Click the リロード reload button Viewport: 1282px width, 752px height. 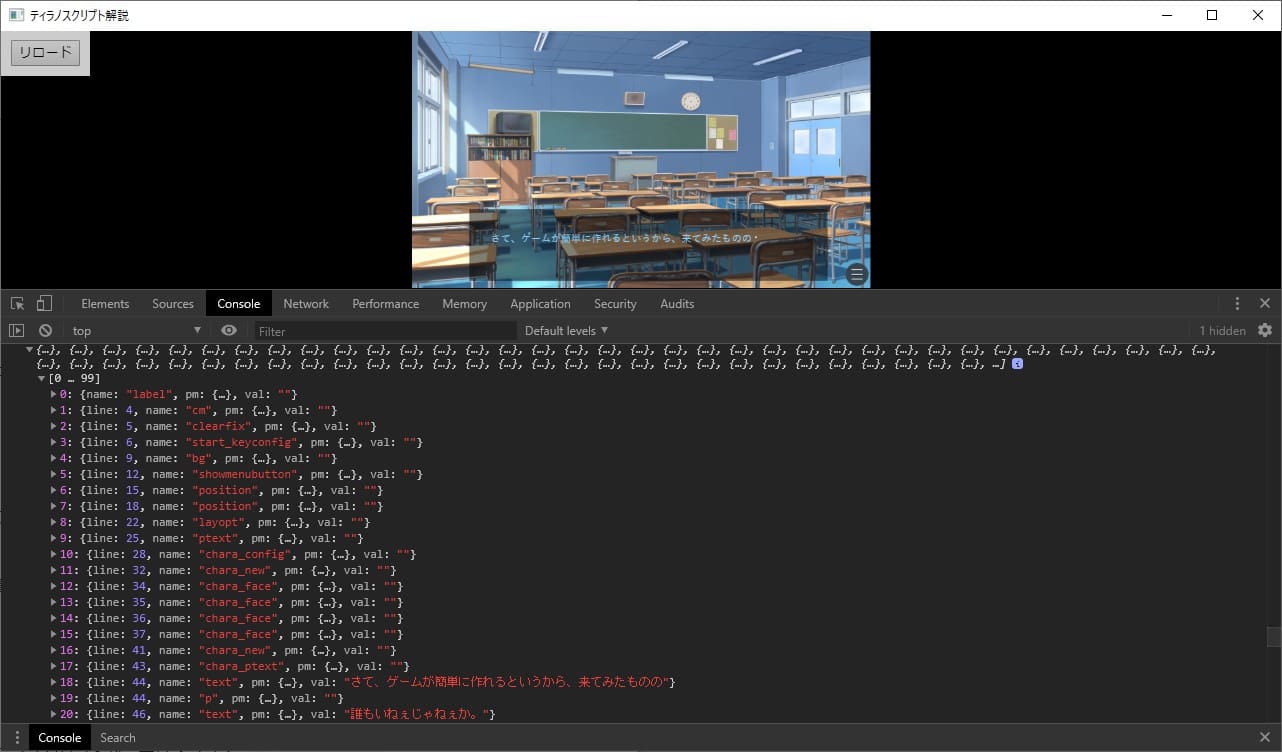(45, 53)
